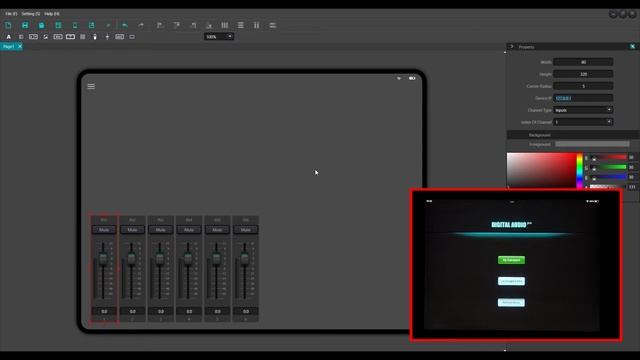Toggle Mute on channel strip 1
The width and height of the screenshot is (640, 360).
(x=104, y=230)
